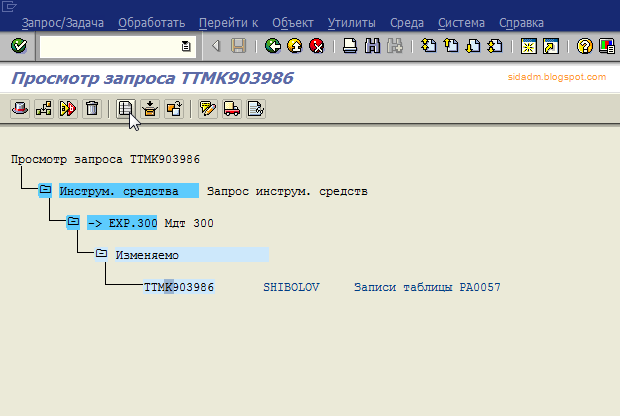620x416 pixels.
Task: Open the Справка menu
Action: click(521, 23)
